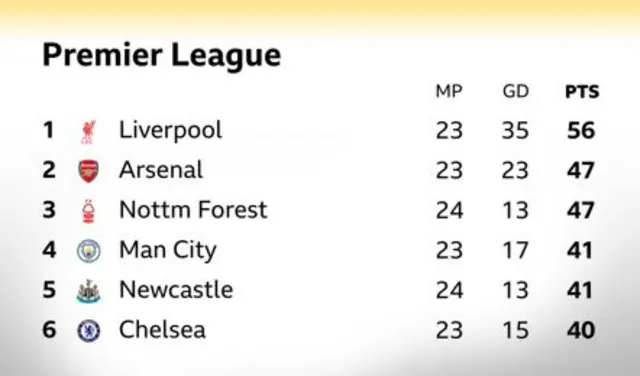
Task: Click the Man City badge icon
Action: 89,251
